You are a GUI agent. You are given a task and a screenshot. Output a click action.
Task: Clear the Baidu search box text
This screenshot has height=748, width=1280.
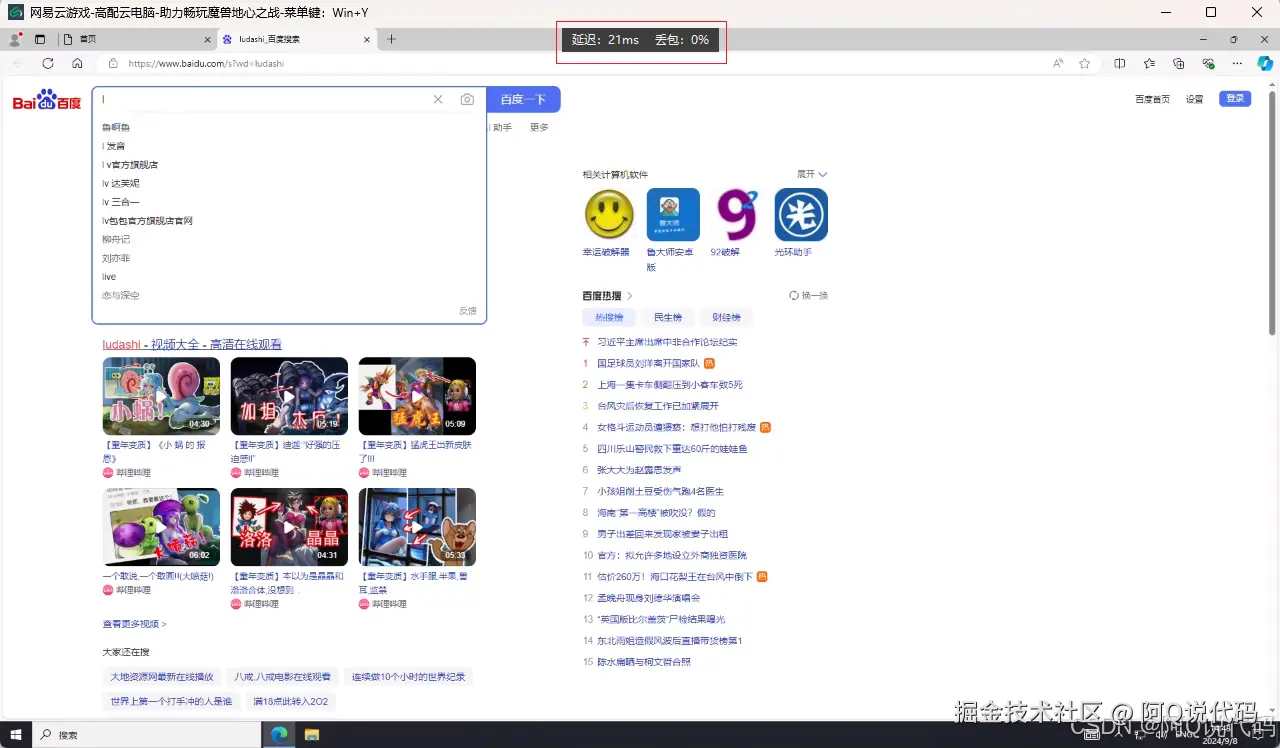pyautogui.click(x=437, y=99)
